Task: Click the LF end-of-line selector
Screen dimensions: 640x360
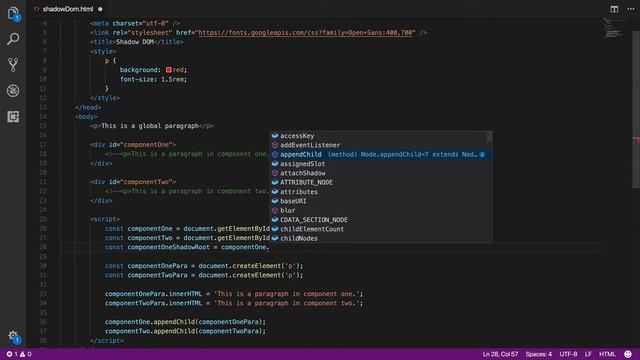Action: (x=588, y=354)
